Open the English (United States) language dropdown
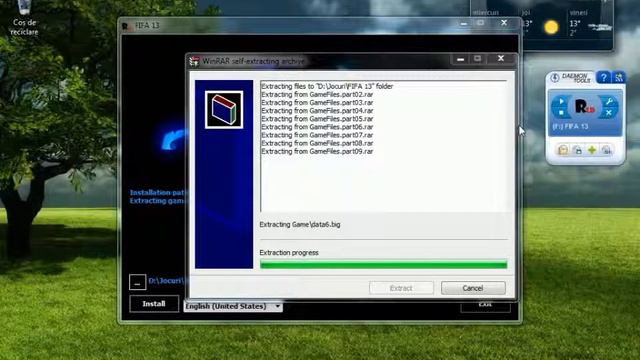This screenshot has width=640, height=360. coord(233,306)
